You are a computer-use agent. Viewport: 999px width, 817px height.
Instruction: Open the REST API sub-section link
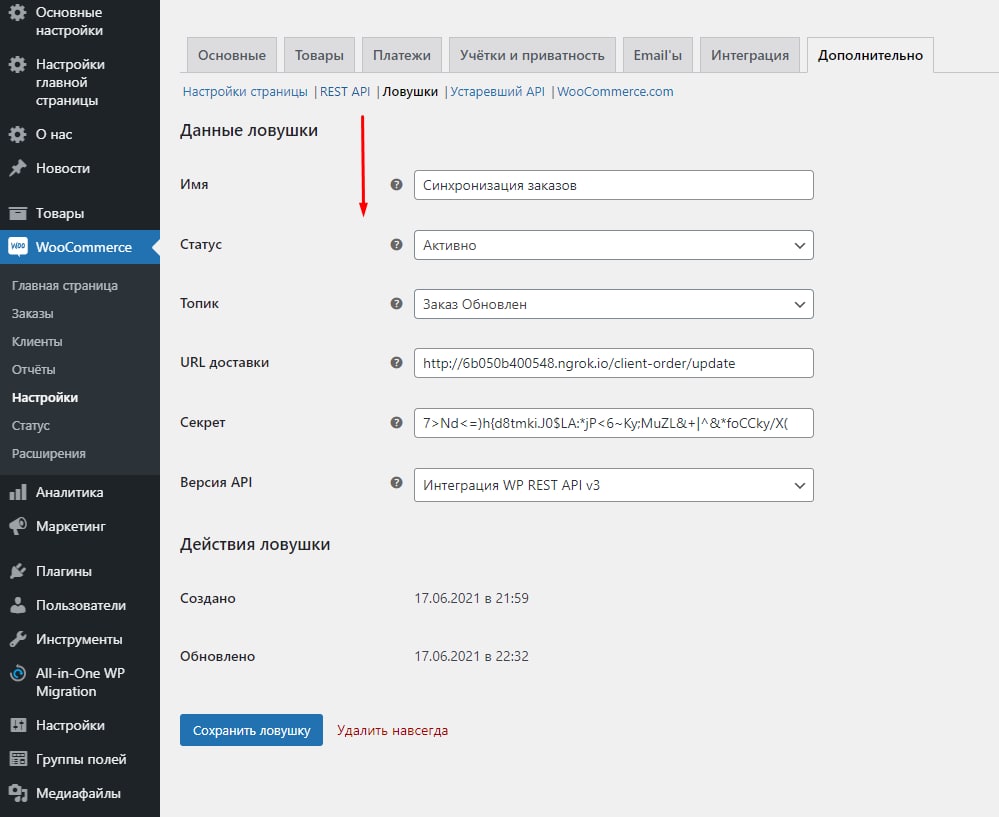pyautogui.click(x=345, y=91)
